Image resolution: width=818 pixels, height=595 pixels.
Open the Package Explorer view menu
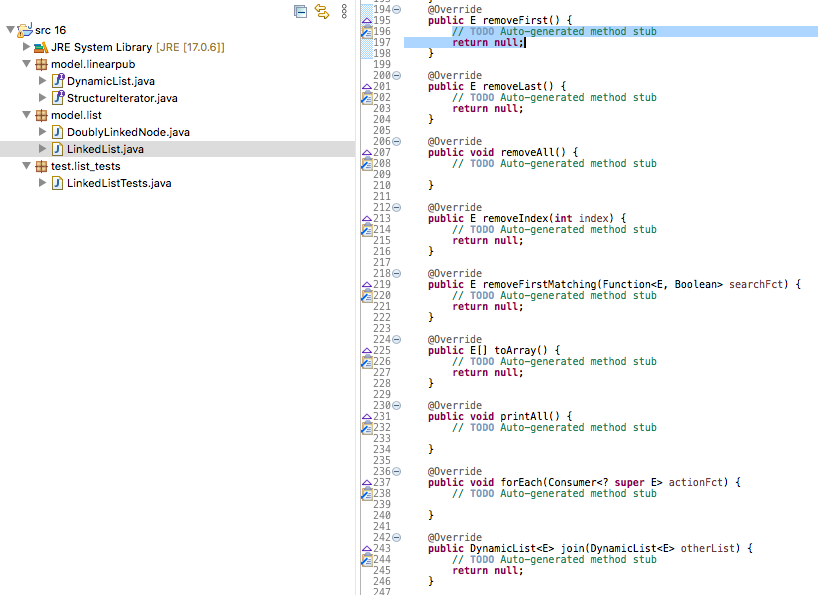click(x=343, y=11)
